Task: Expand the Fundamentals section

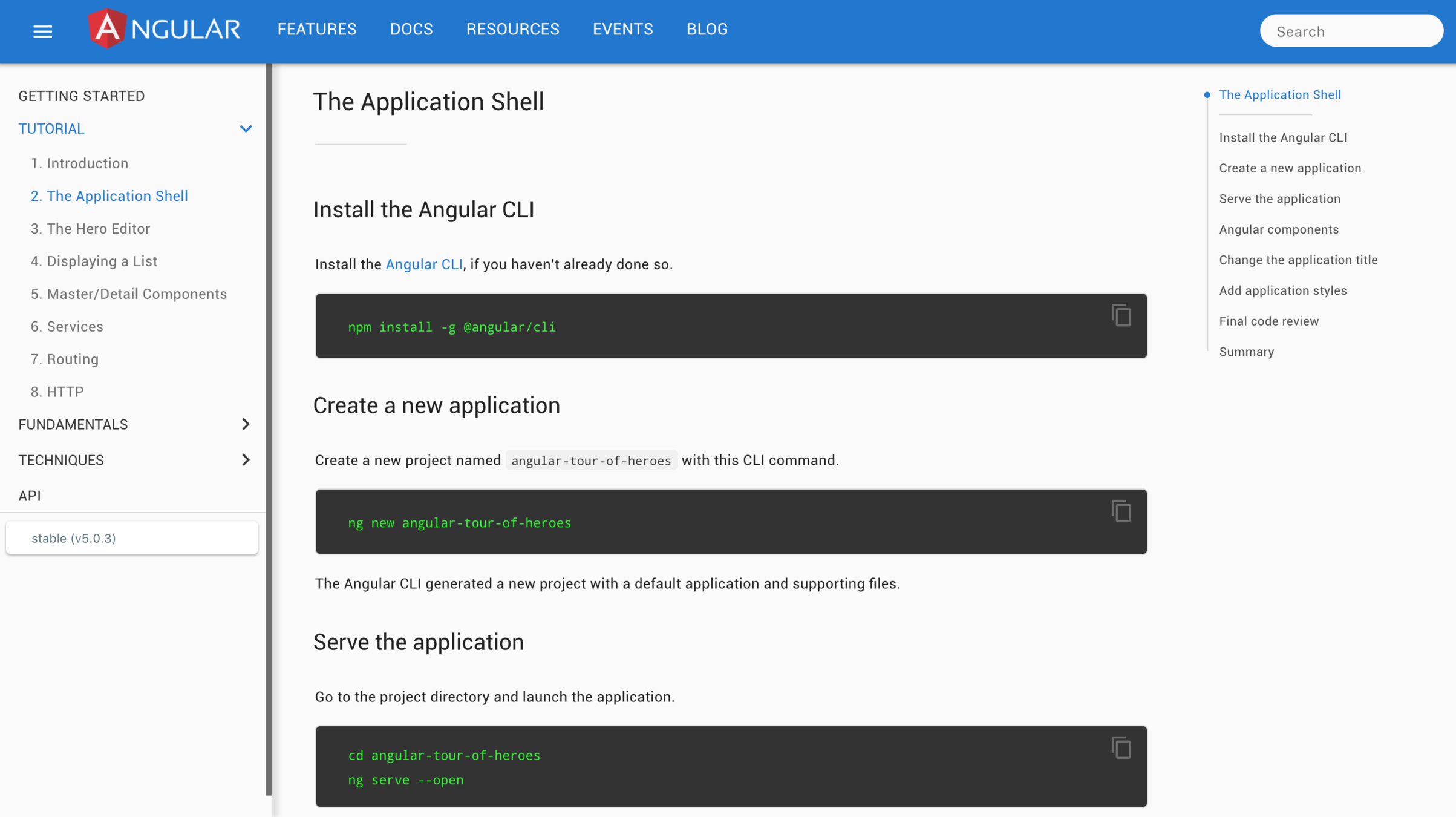Action: 246,424
